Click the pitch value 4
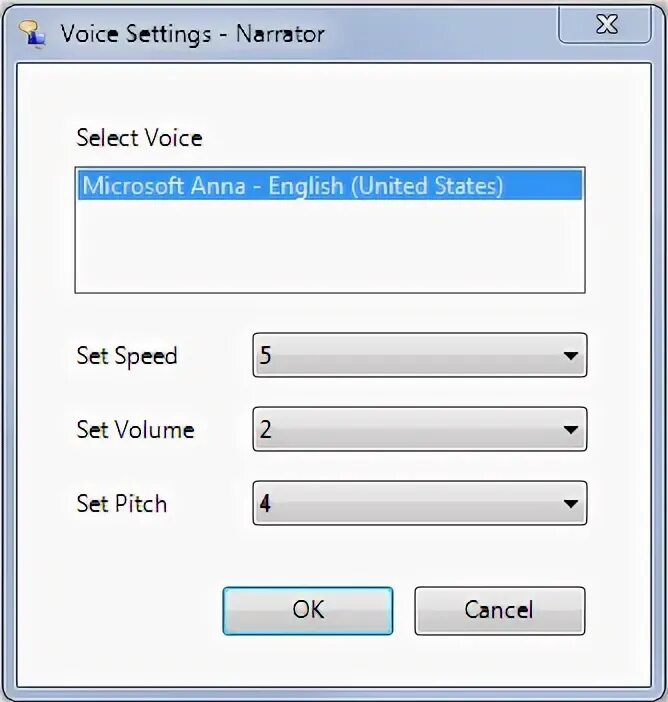This screenshot has width=668, height=702. (265, 504)
